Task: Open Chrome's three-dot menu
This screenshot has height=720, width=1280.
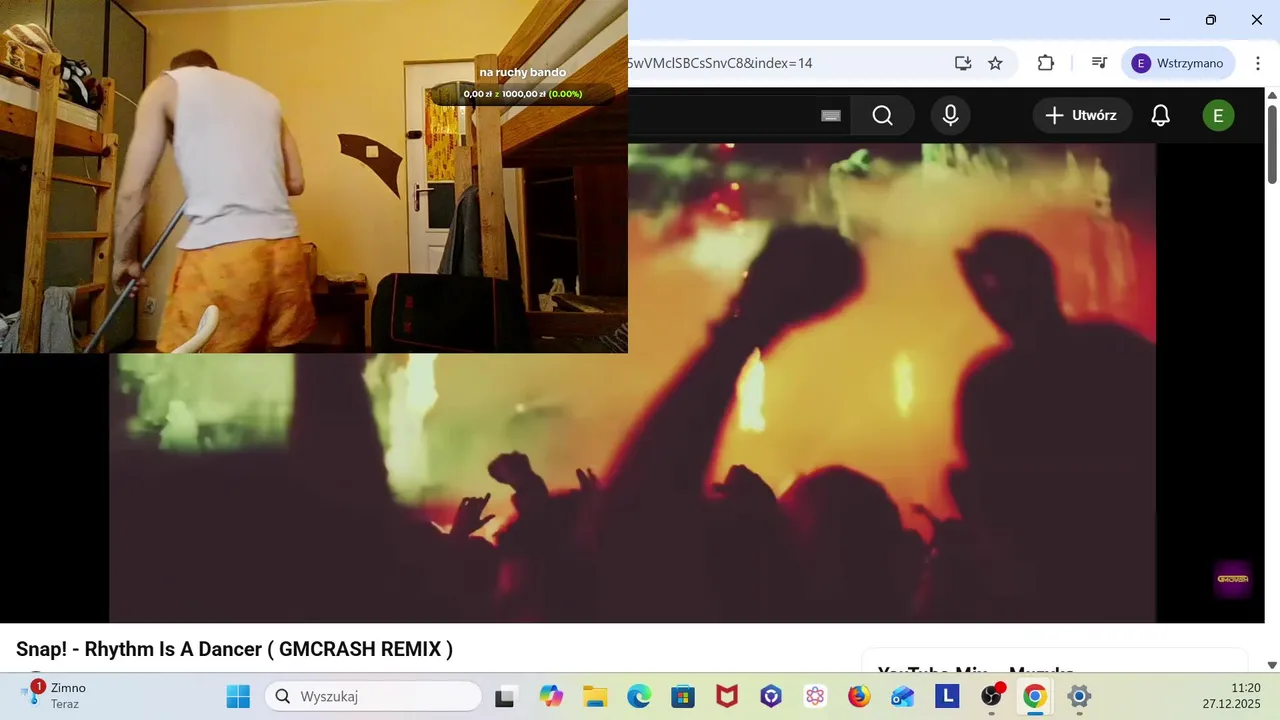Action: point(1258,63)
